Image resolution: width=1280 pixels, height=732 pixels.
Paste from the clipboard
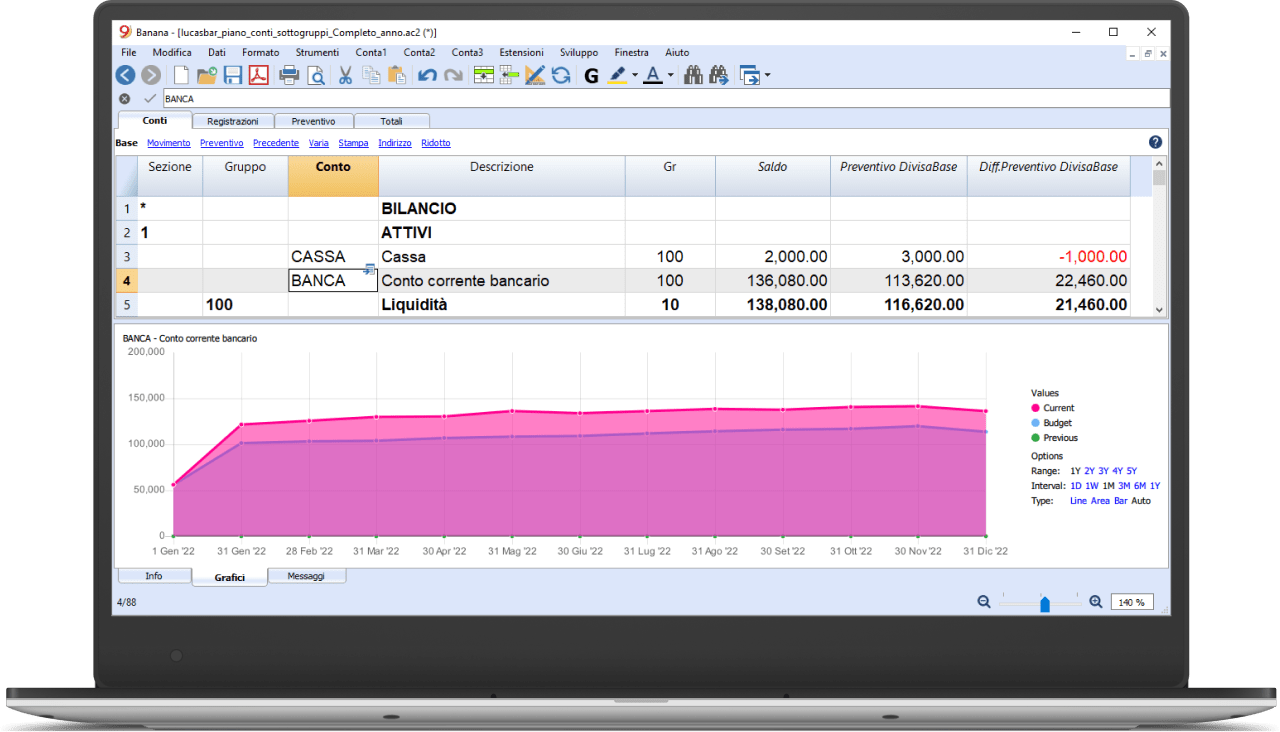[x=397, y=75]
